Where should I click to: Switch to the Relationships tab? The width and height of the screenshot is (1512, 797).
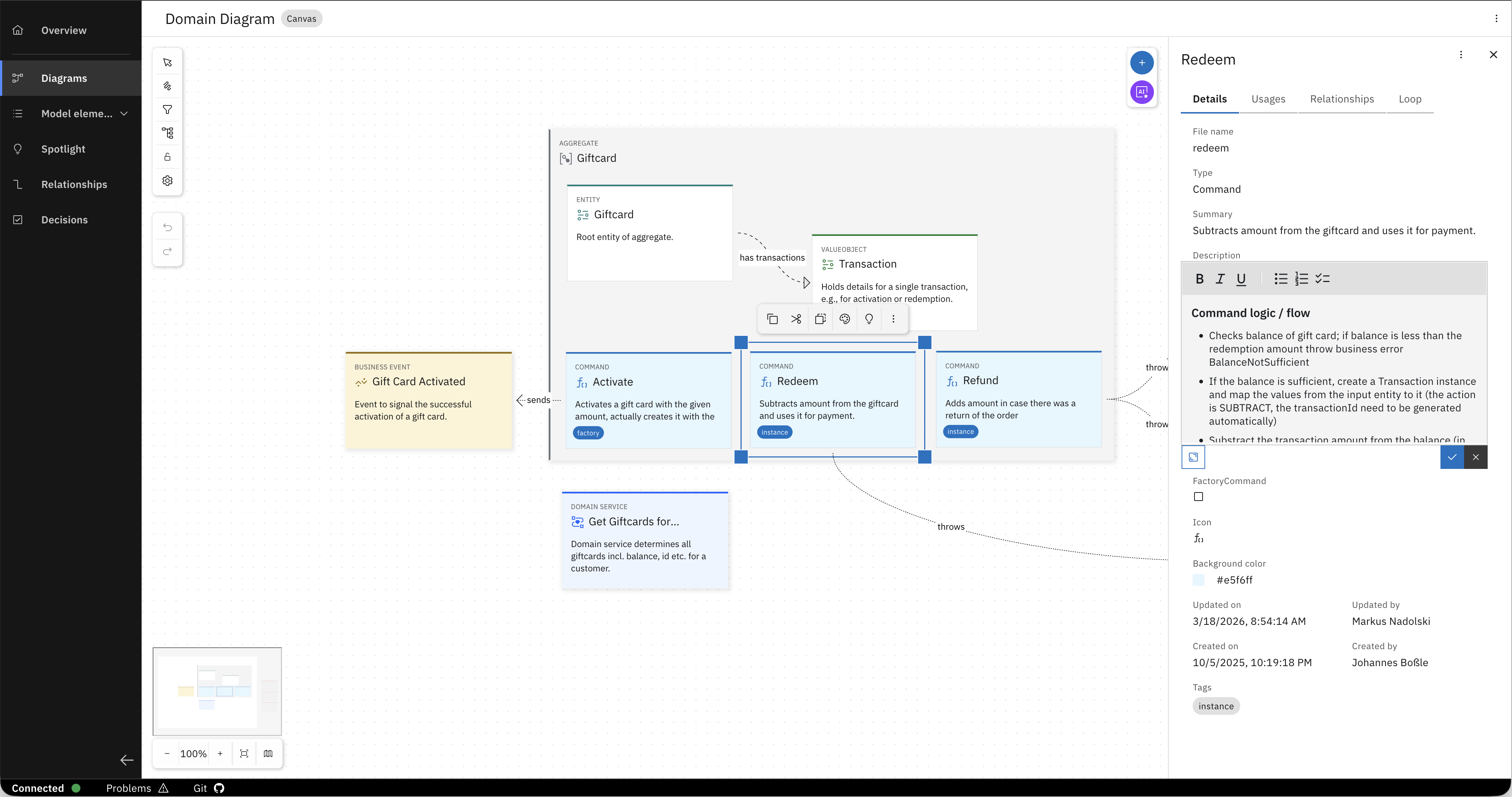point(1342,99)
